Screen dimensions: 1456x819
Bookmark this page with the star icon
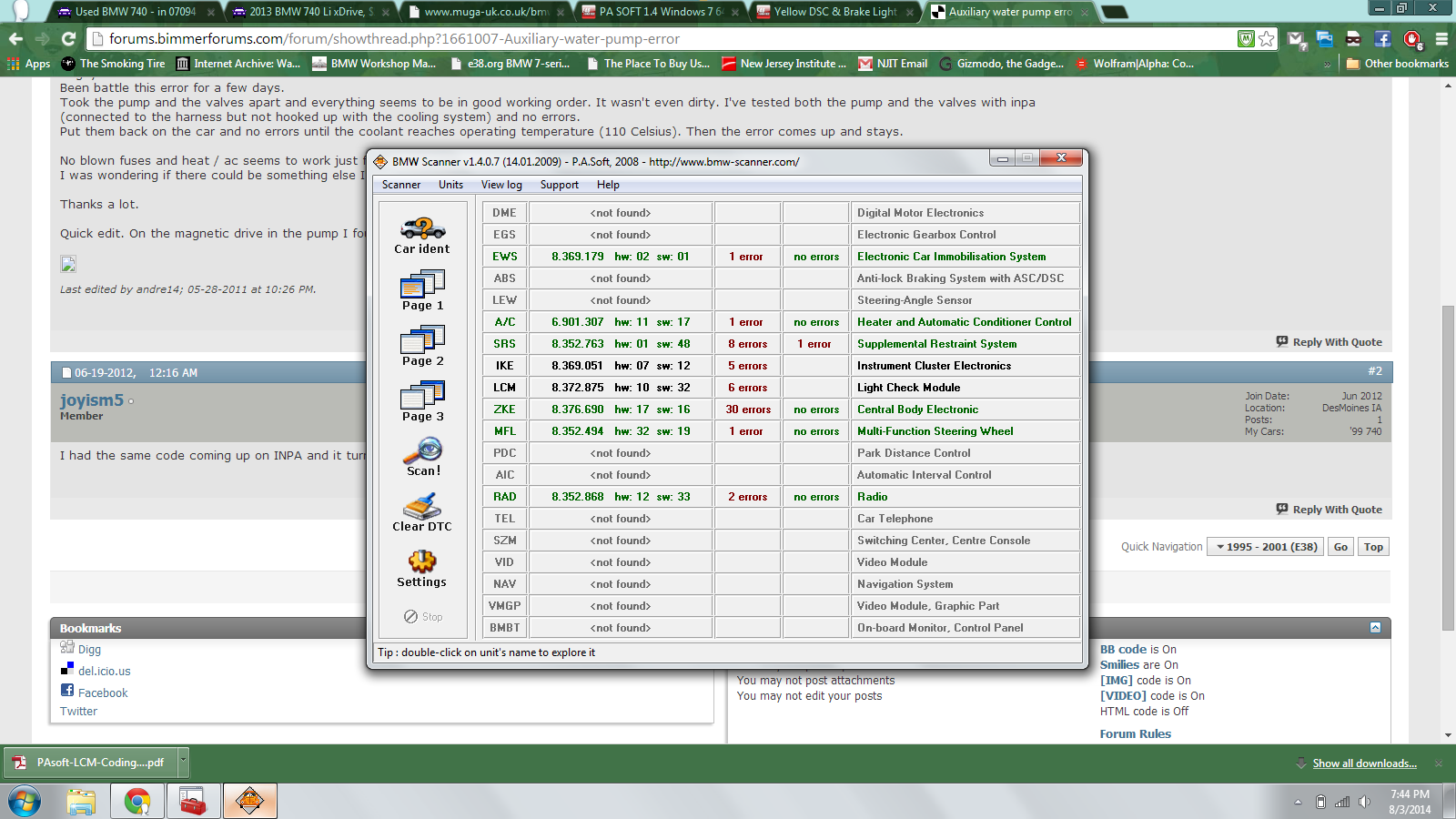1267,39
